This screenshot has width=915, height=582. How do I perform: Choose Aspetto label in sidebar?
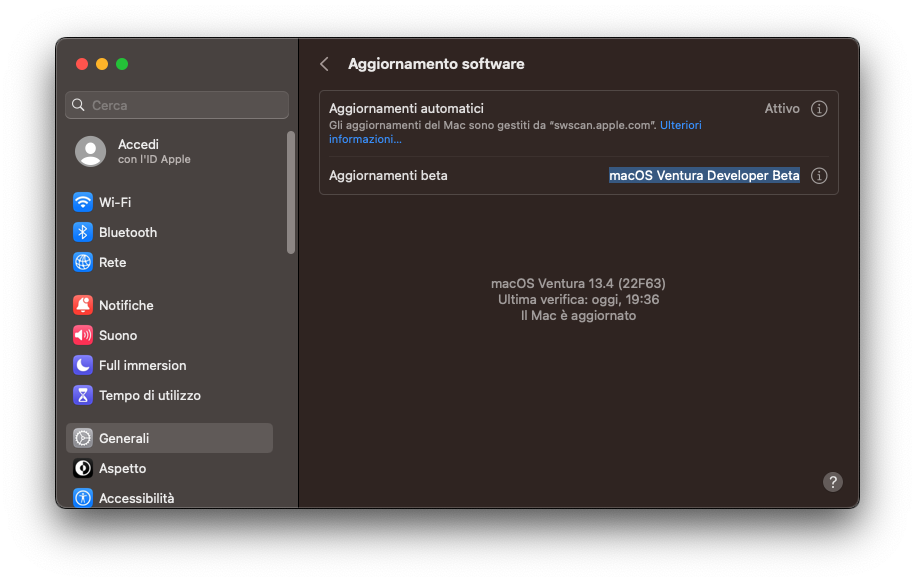tap(123, 469)
